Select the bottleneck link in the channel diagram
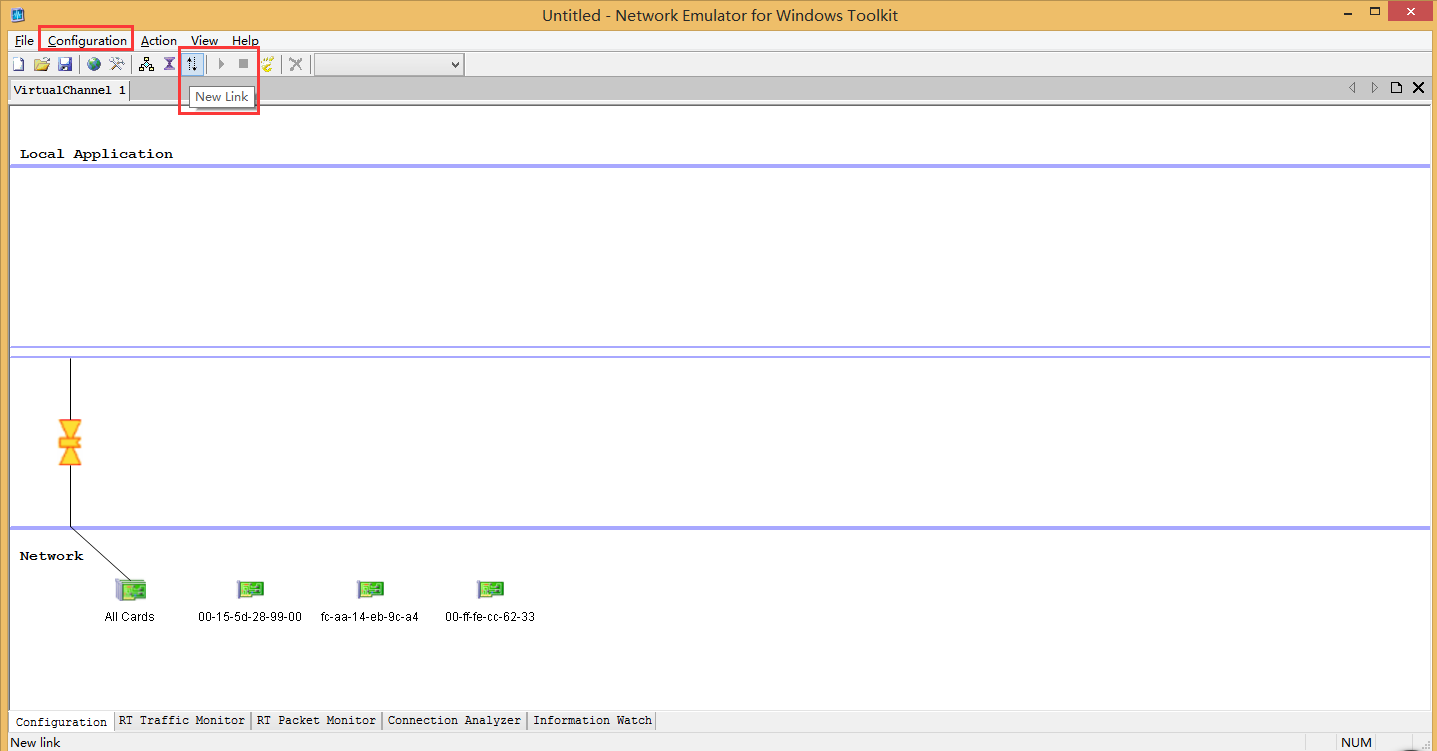 click(70, 440)
